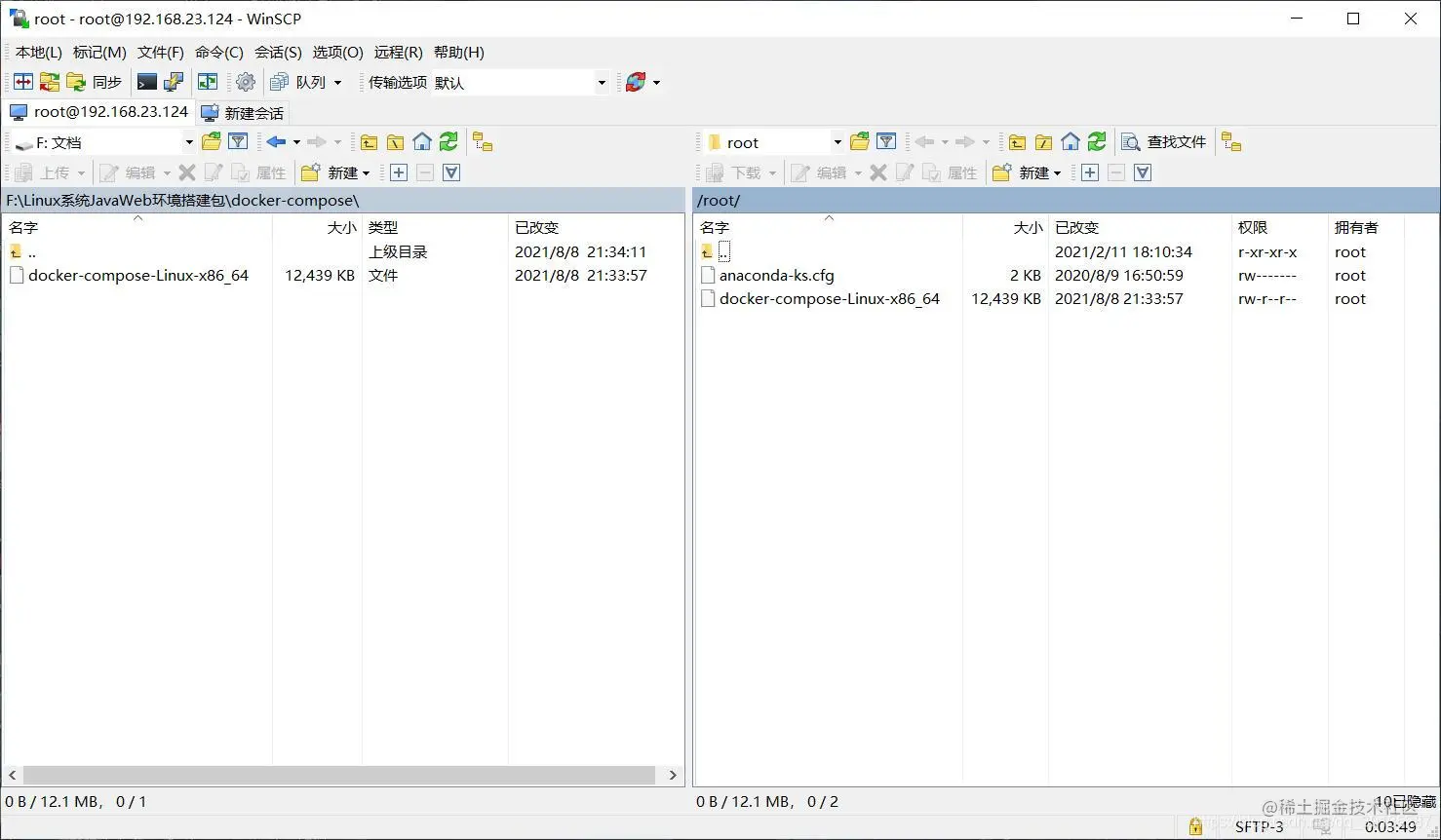Click the local path bar F:\Linux系统JavaWeb环境搭建包\docker-compose\
The width and height of the screenshot is (1441, 840).
click(x=343, y=201)
